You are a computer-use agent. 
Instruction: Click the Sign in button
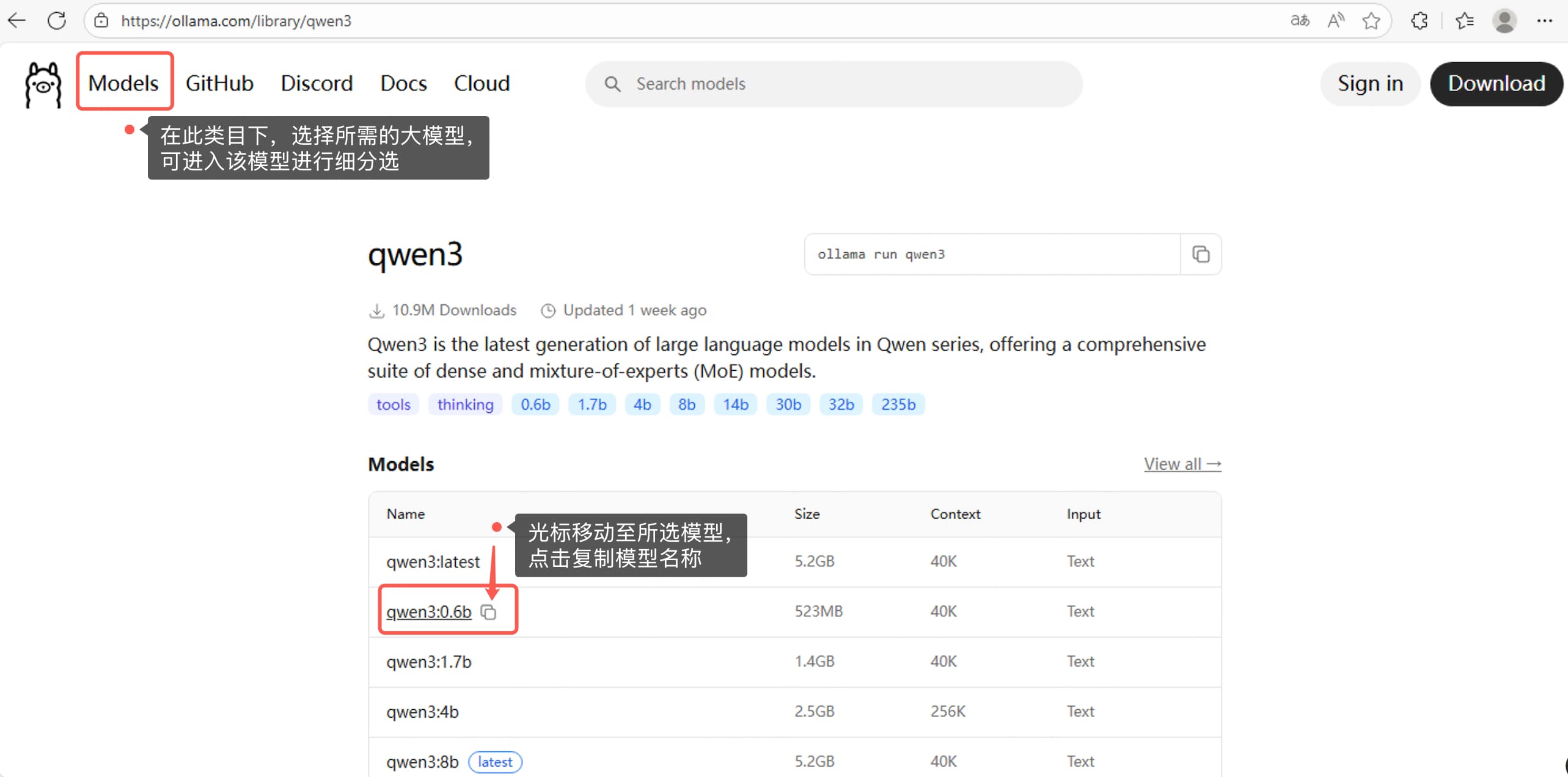[1369, 83]
